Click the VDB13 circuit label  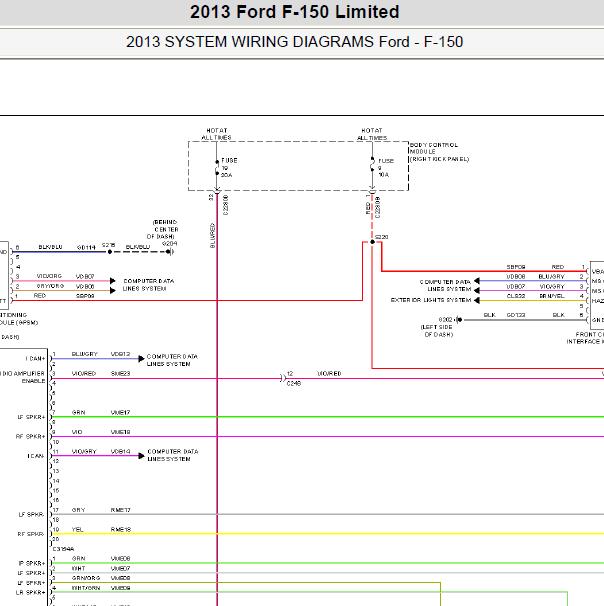[120, 354]
